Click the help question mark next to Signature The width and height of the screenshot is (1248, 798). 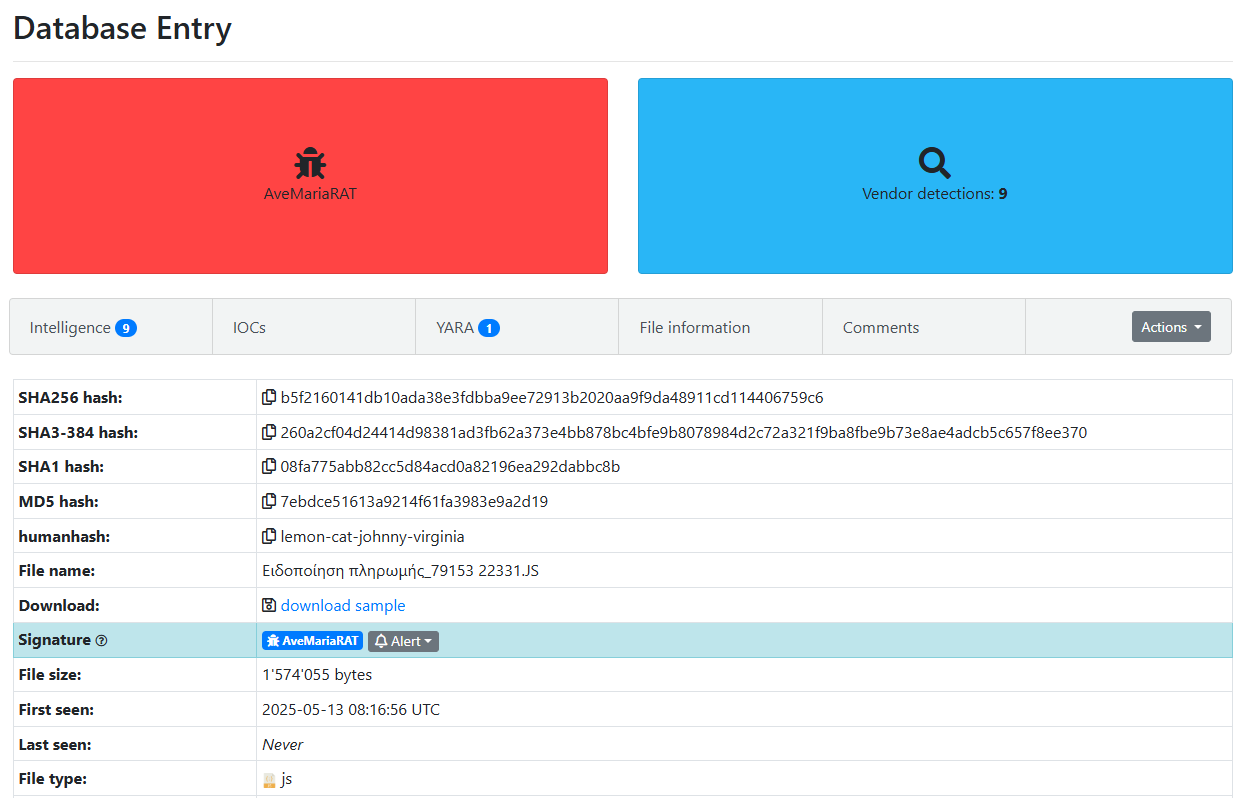click(101, 641)
